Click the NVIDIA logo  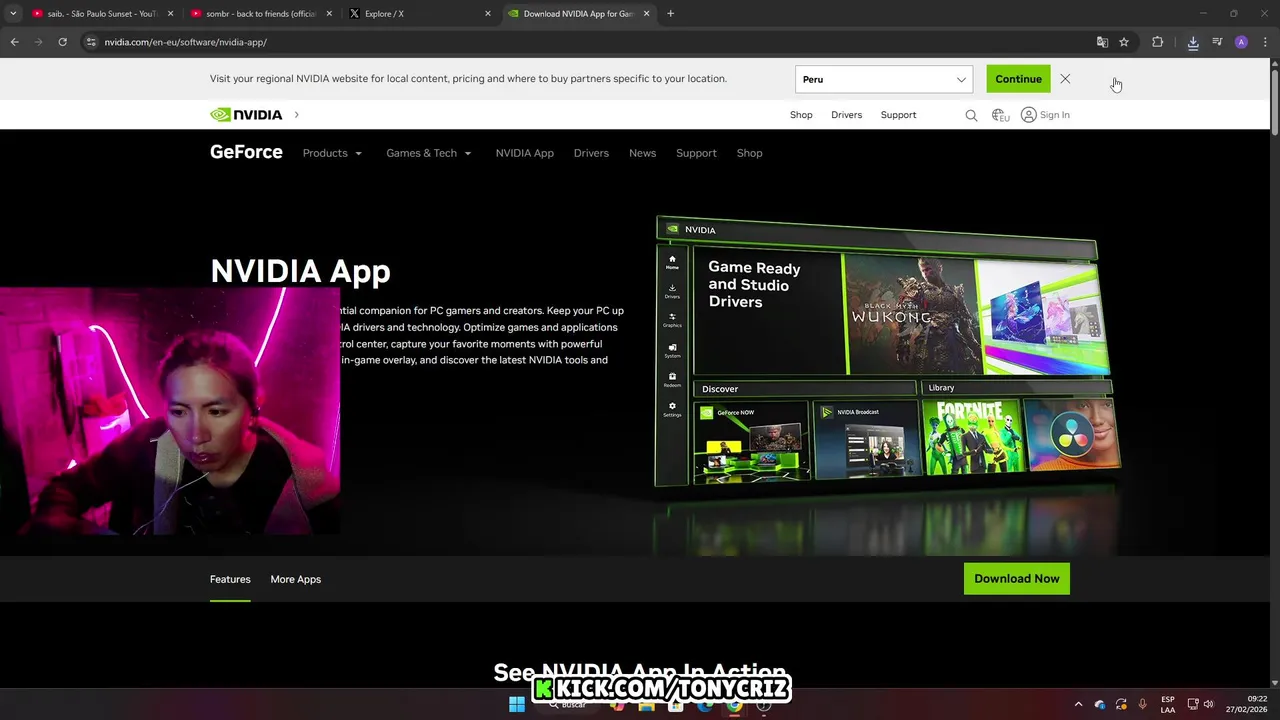(246, 115)
